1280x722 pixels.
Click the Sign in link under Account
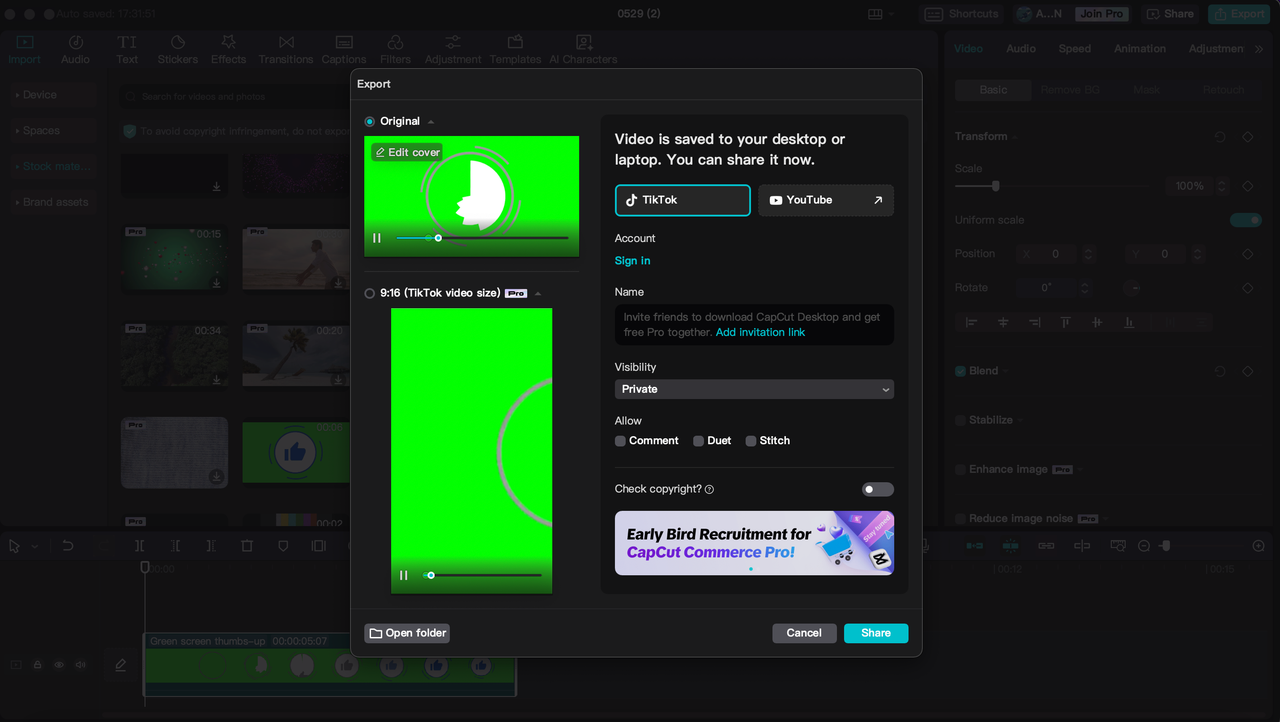[632, 261]
